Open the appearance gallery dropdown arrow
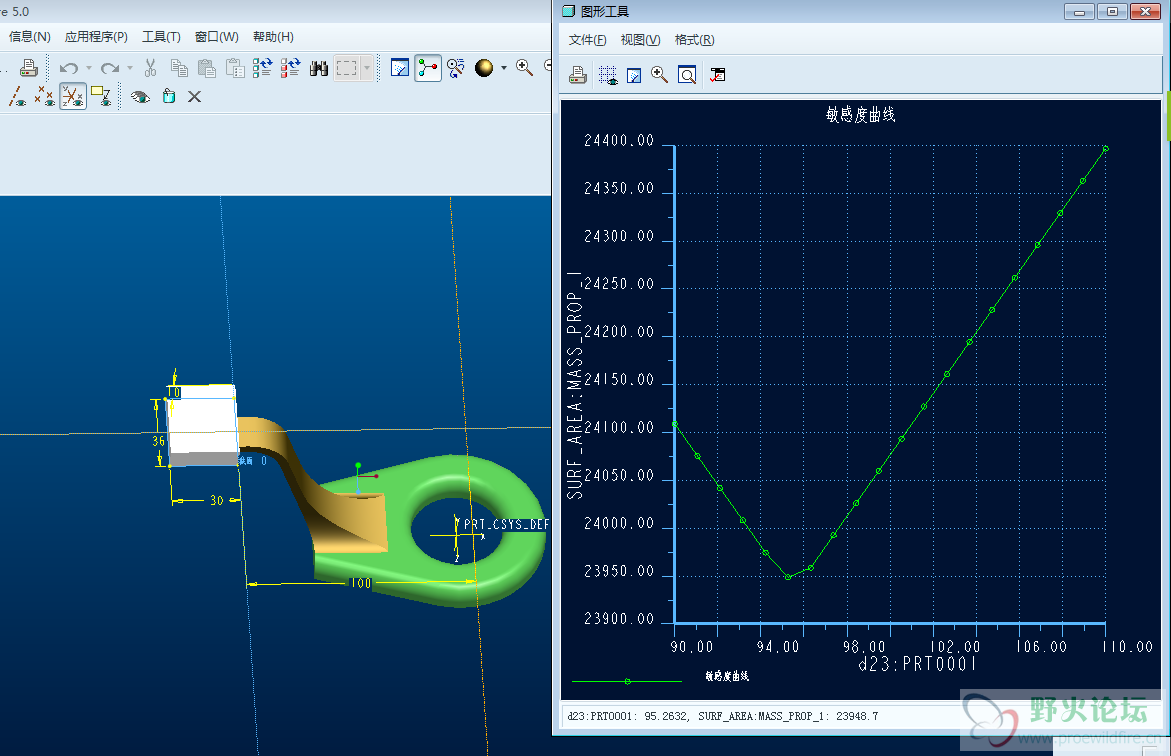The image size is (1171, 756). [x=504, y=68]
